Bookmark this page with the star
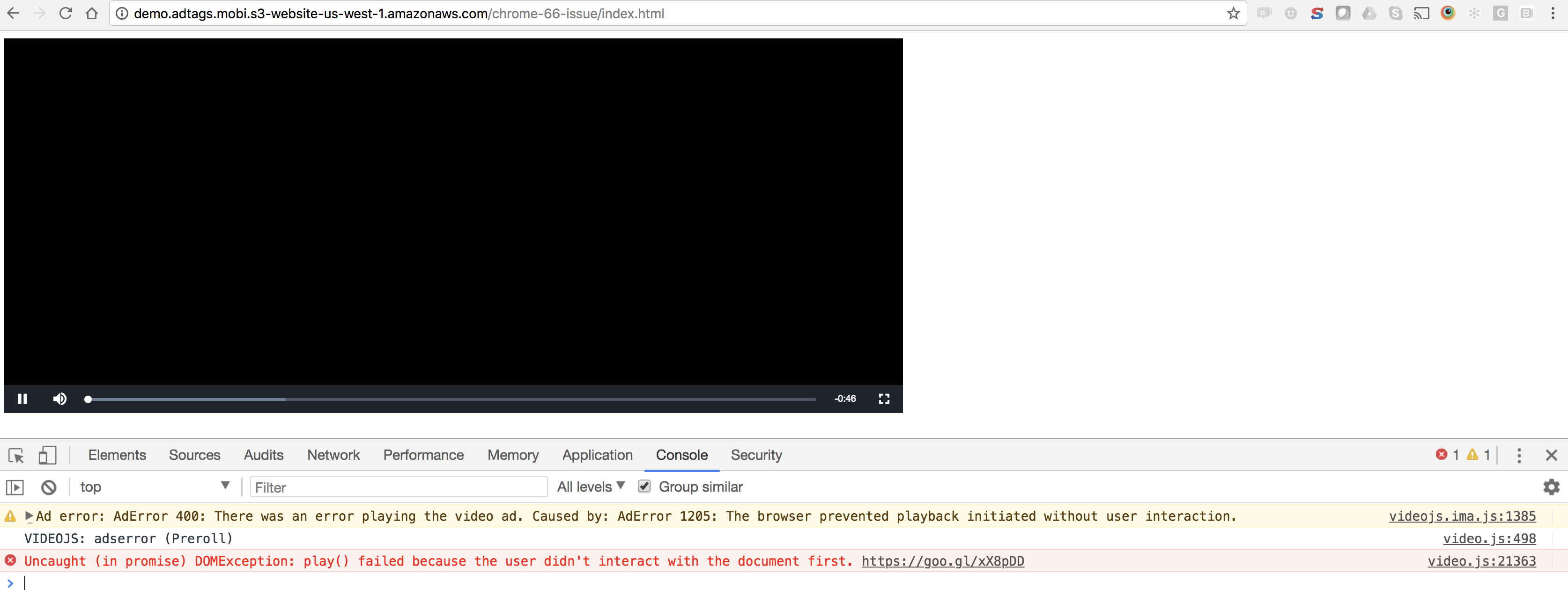The height and width of the screenshot is (590, 1568). click(1233, 13)
